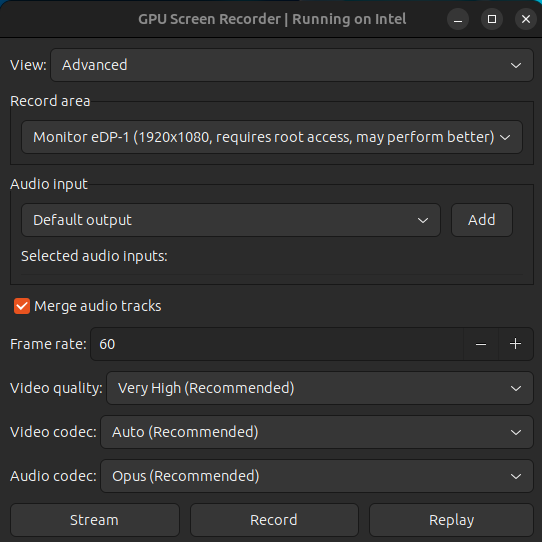Click the "View:" label
542x542 pixels.
point(28,65)
